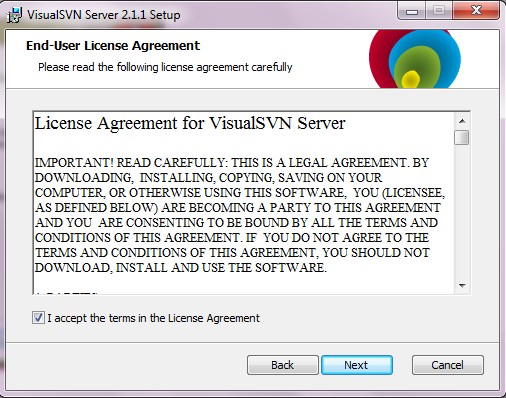Proceed with the Next button
Screen dimensions: 506x398
pyautogui.click(x=357, y=365)
